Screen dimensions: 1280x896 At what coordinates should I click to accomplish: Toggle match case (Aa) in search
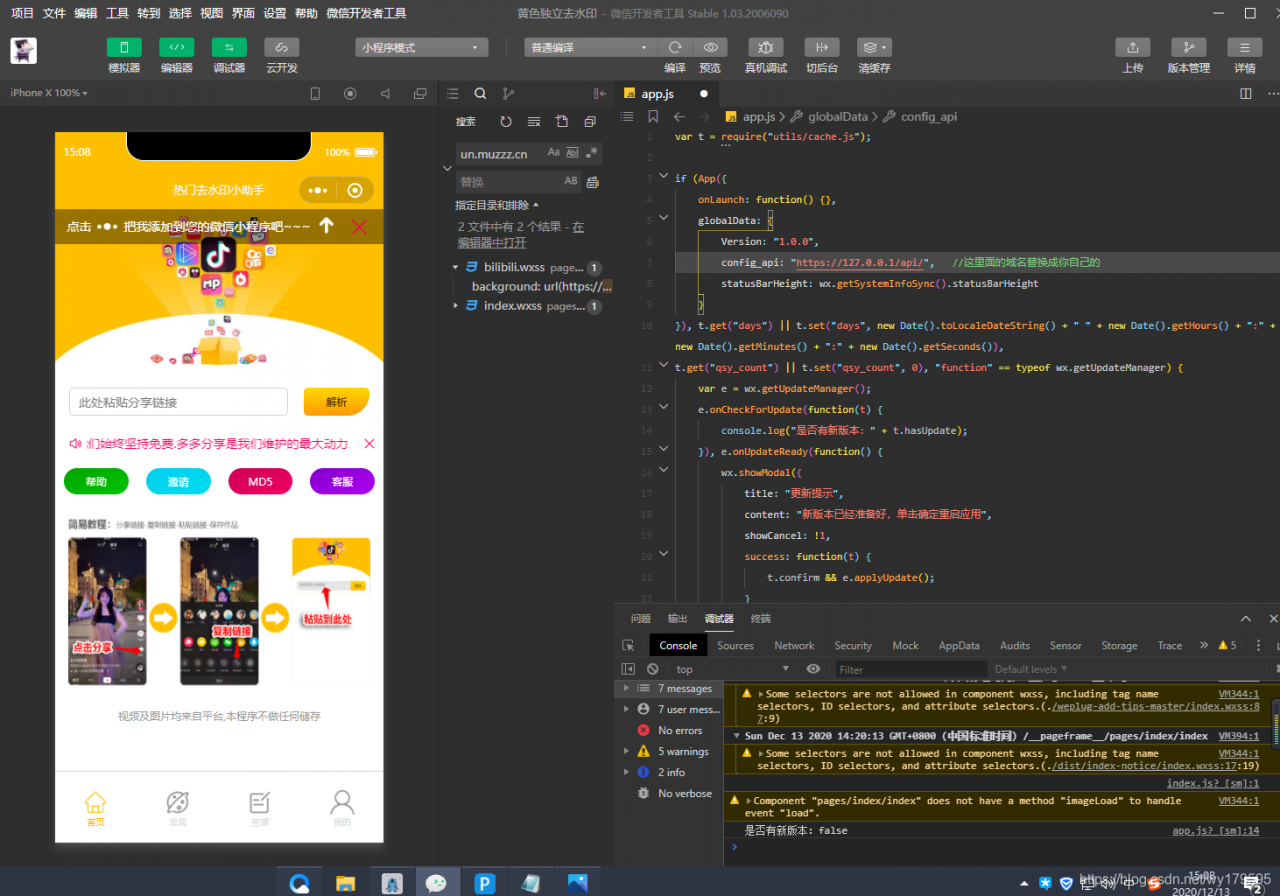coord(553,153)
